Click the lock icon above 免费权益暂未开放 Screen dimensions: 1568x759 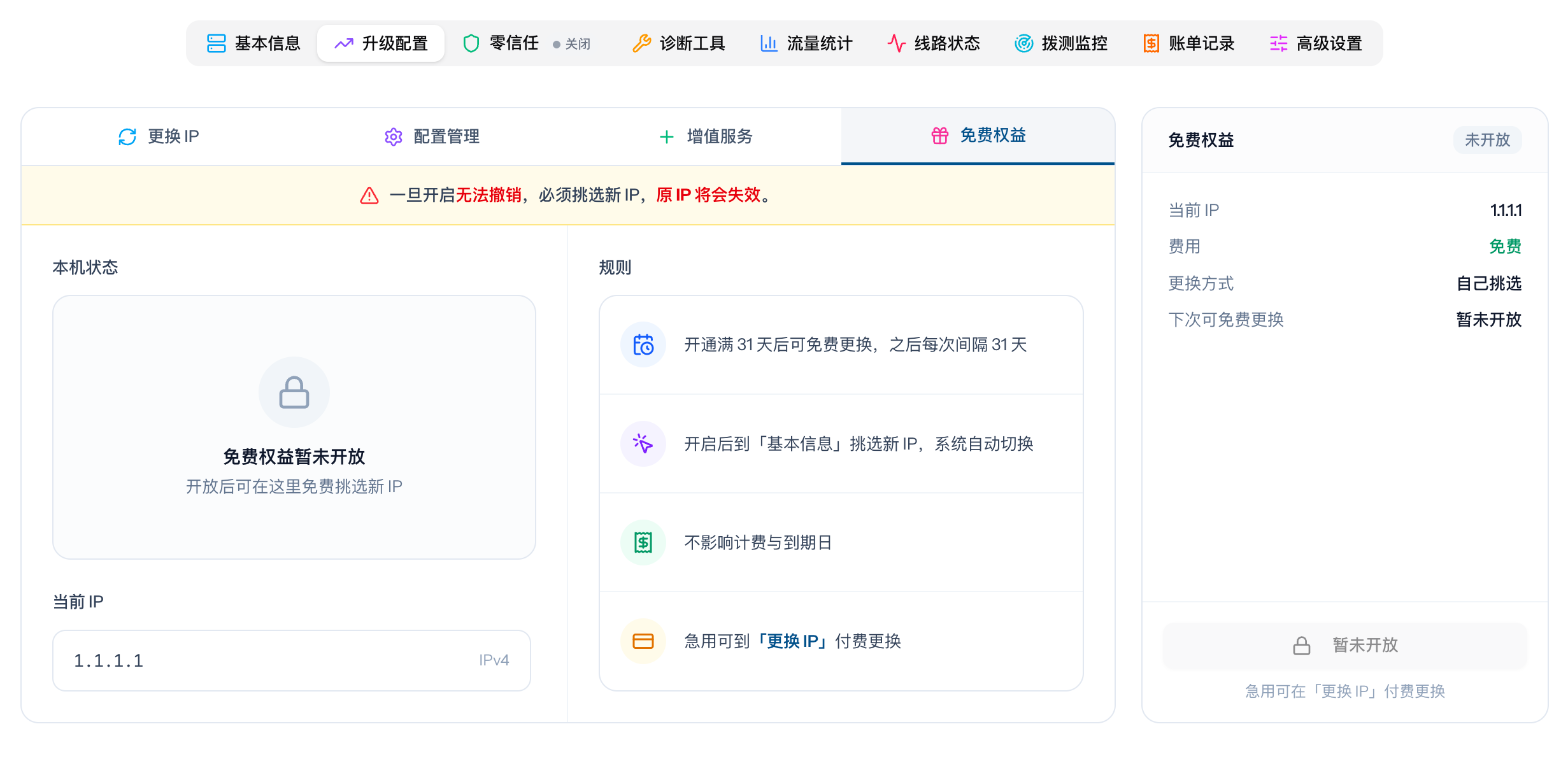coord(294,392)
